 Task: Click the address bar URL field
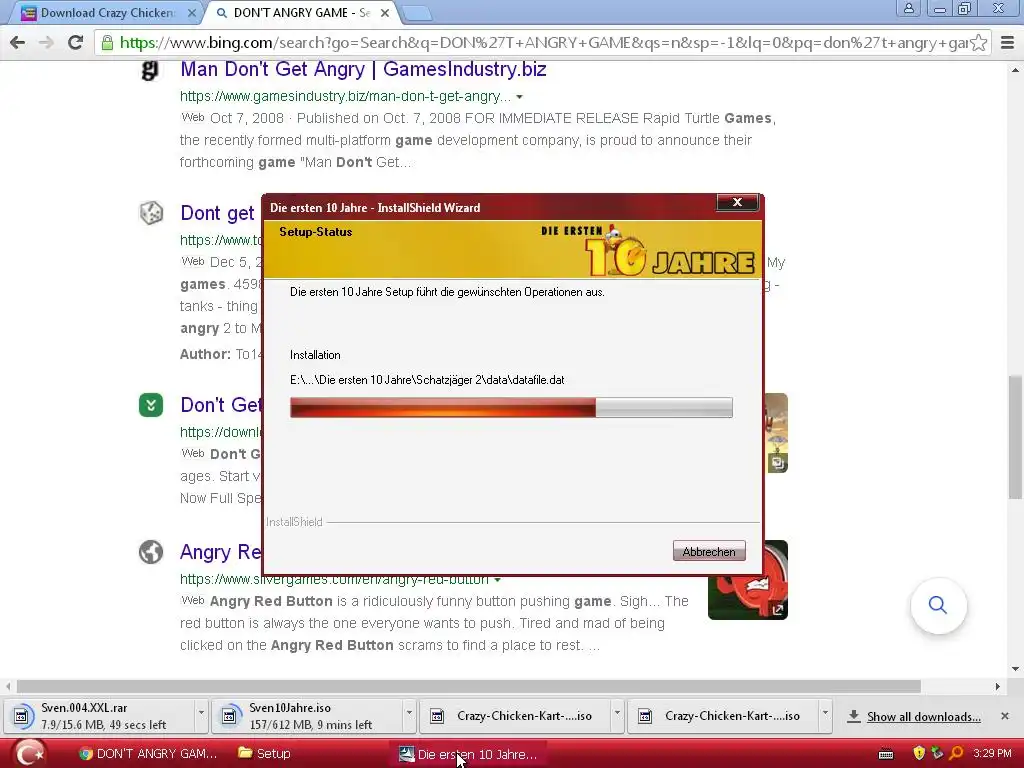coord(542,43)
